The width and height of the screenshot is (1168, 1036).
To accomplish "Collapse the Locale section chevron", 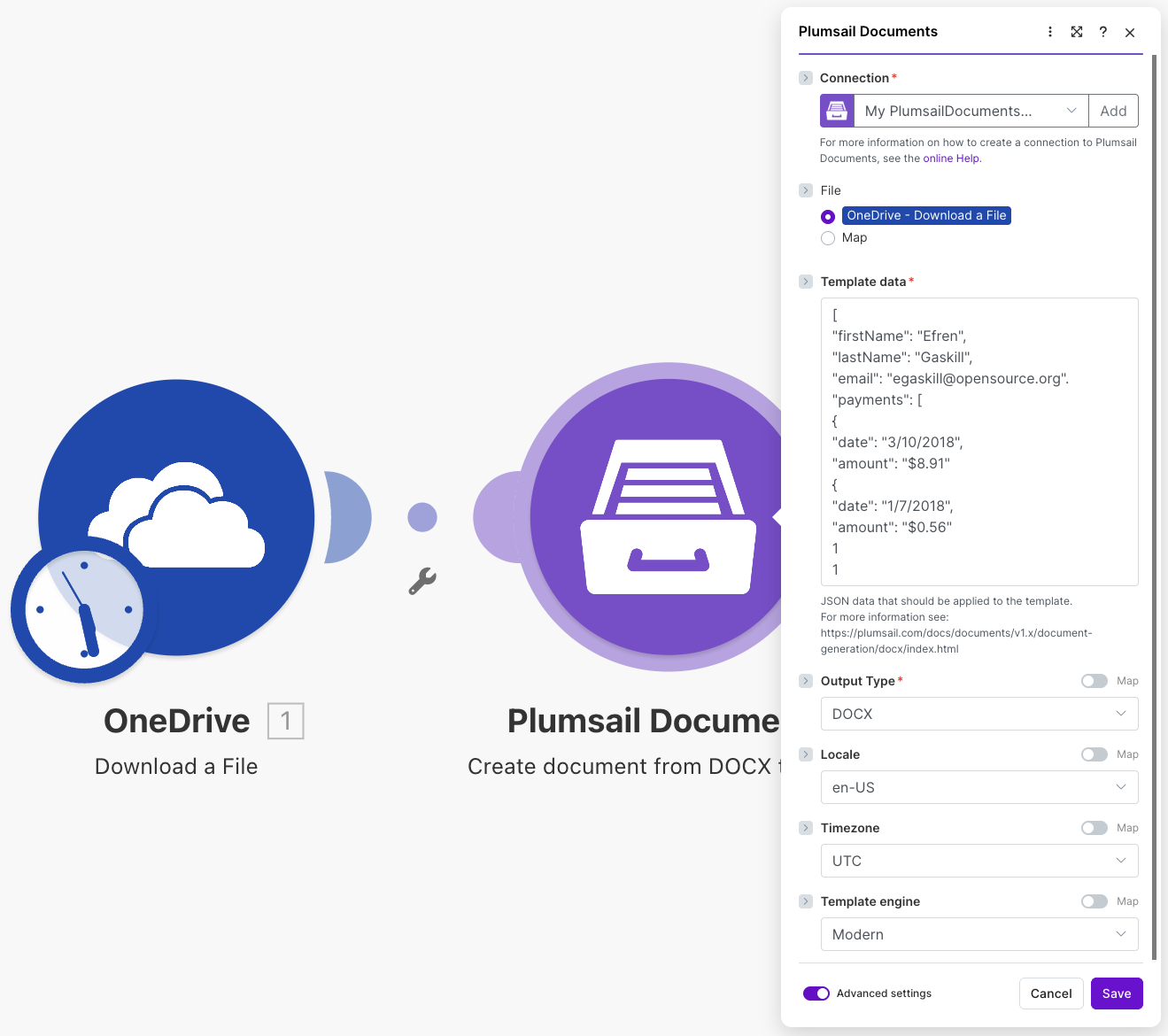I will point(806,754).
